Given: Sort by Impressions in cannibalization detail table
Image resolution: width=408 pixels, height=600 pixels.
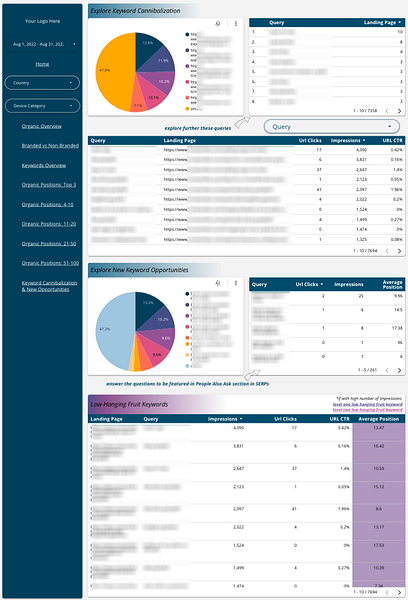Looking at the screenshot, I should [x=348, y=140].
